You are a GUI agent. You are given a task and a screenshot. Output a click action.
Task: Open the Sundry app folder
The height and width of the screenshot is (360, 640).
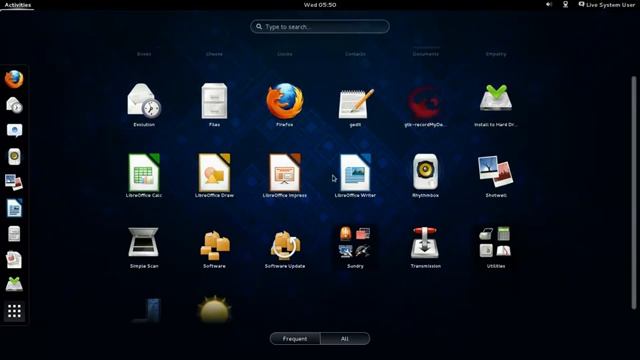coord(355,247)
